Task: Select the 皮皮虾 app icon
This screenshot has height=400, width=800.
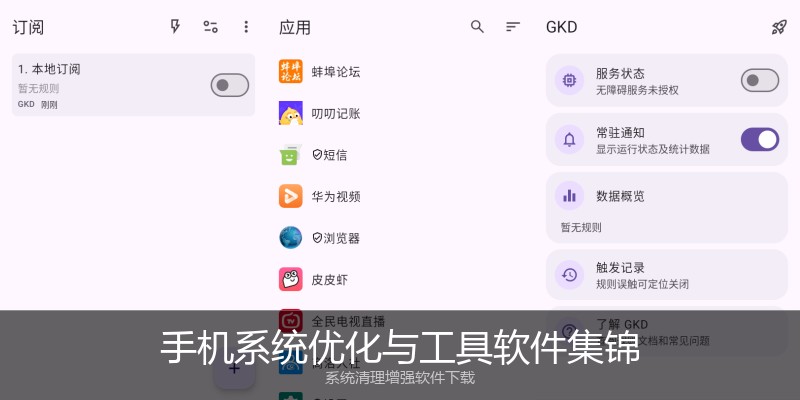Action: (x=291, y=280)
